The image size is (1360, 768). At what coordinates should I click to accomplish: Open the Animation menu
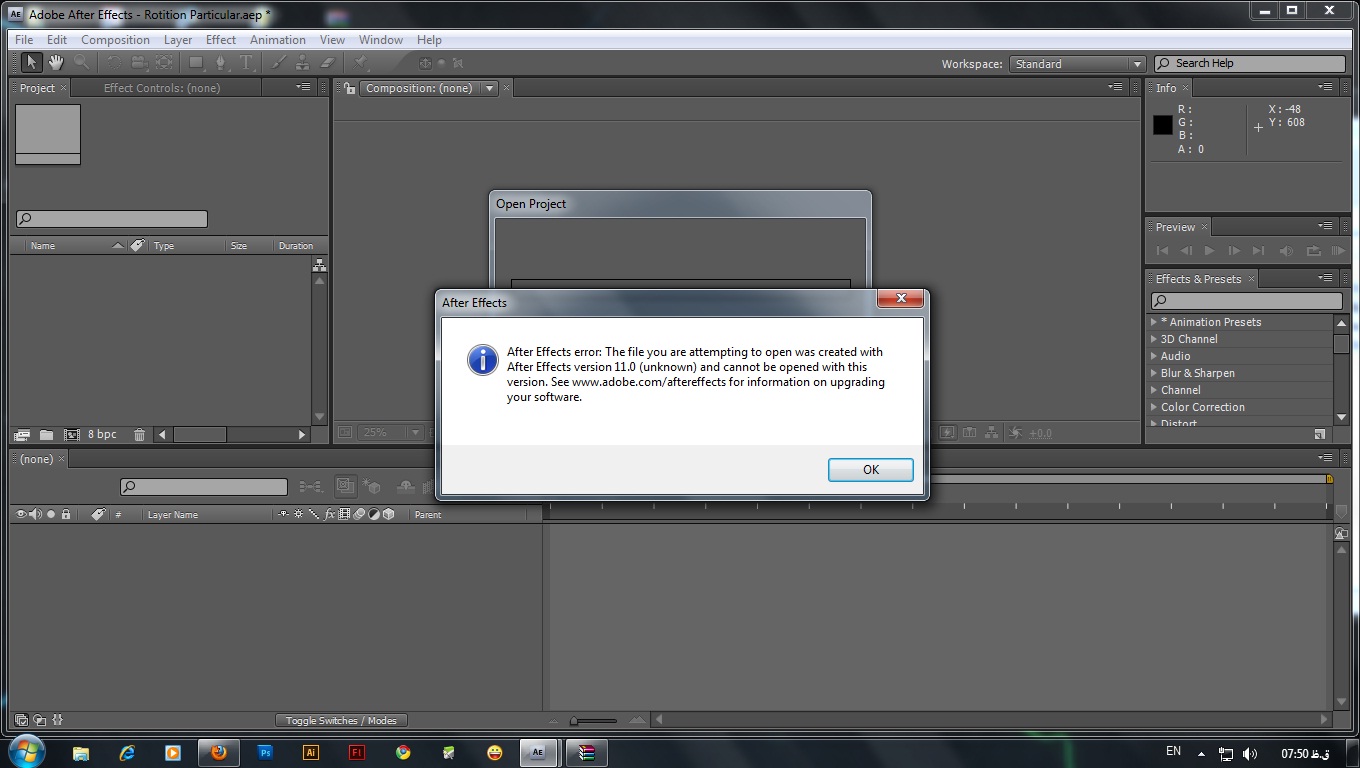click(278, 40)
